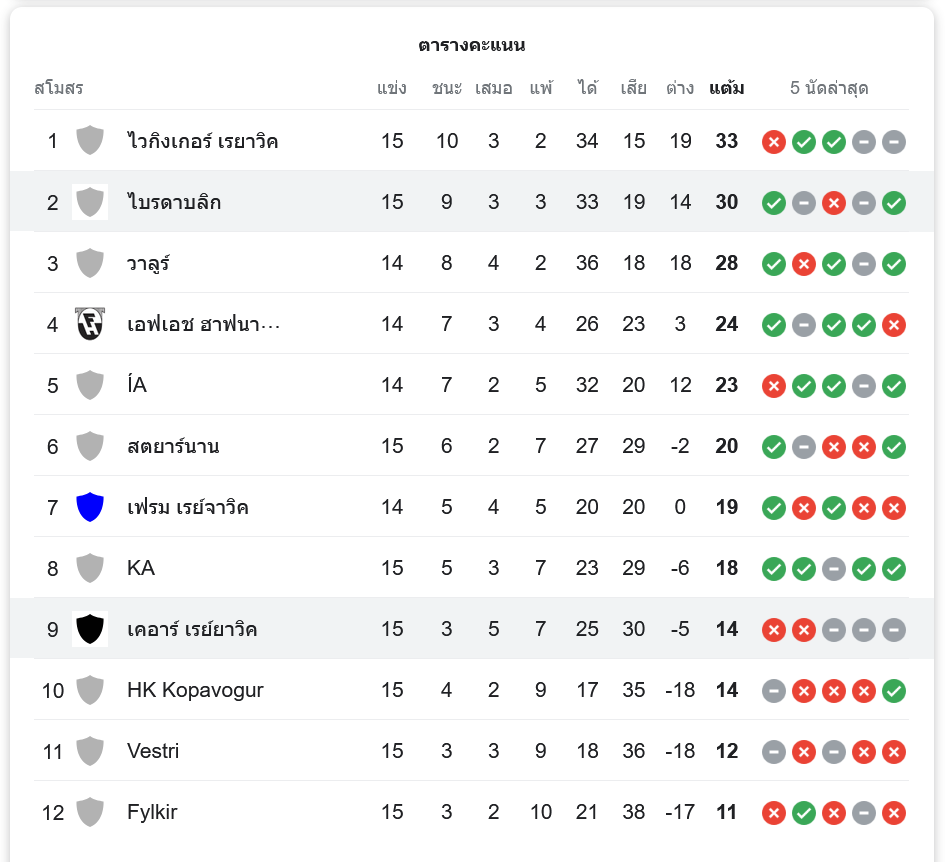Click the grey shield beside Vikingur Reykjavik
The width and height of the screenshot is (945, 862).
[90, 141]
